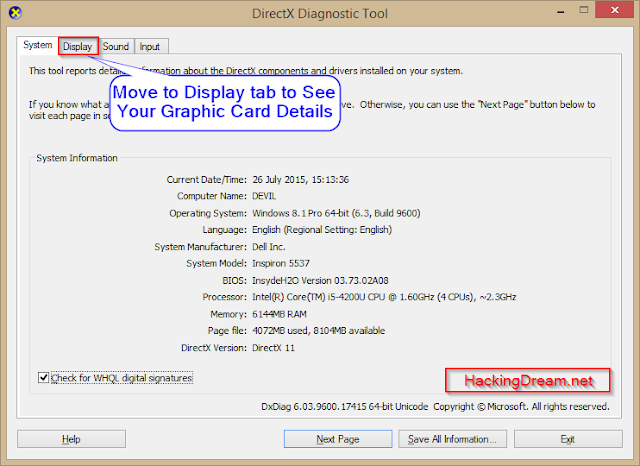Click the System Manufacturer label
This screenshot has width=640, height=466.
pos(200,247)
